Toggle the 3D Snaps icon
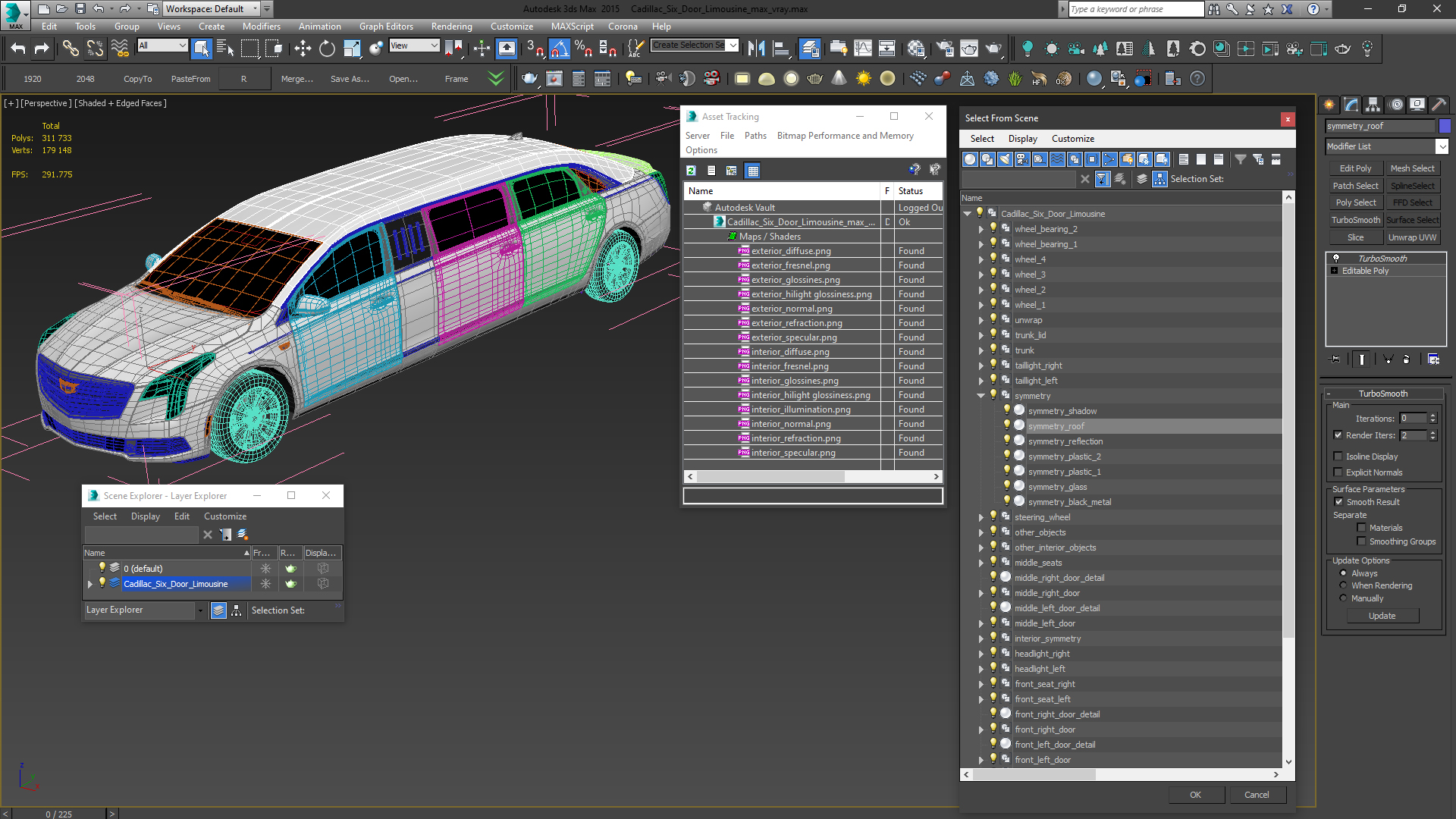This screenshot has width=1456, height=819. [x=535, y=49]
